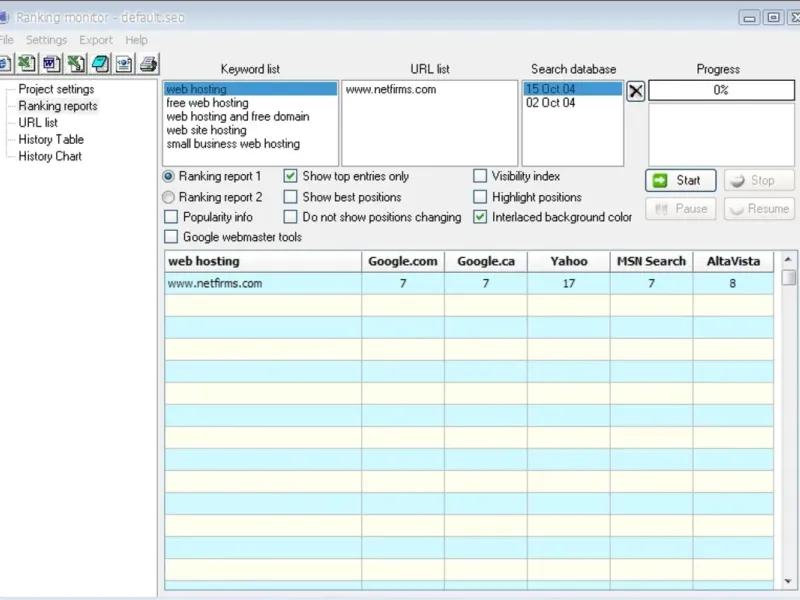Click the web page preview toolbar icon
The width and height of the screenshot is (800, 600).
(x=124, y=65)
